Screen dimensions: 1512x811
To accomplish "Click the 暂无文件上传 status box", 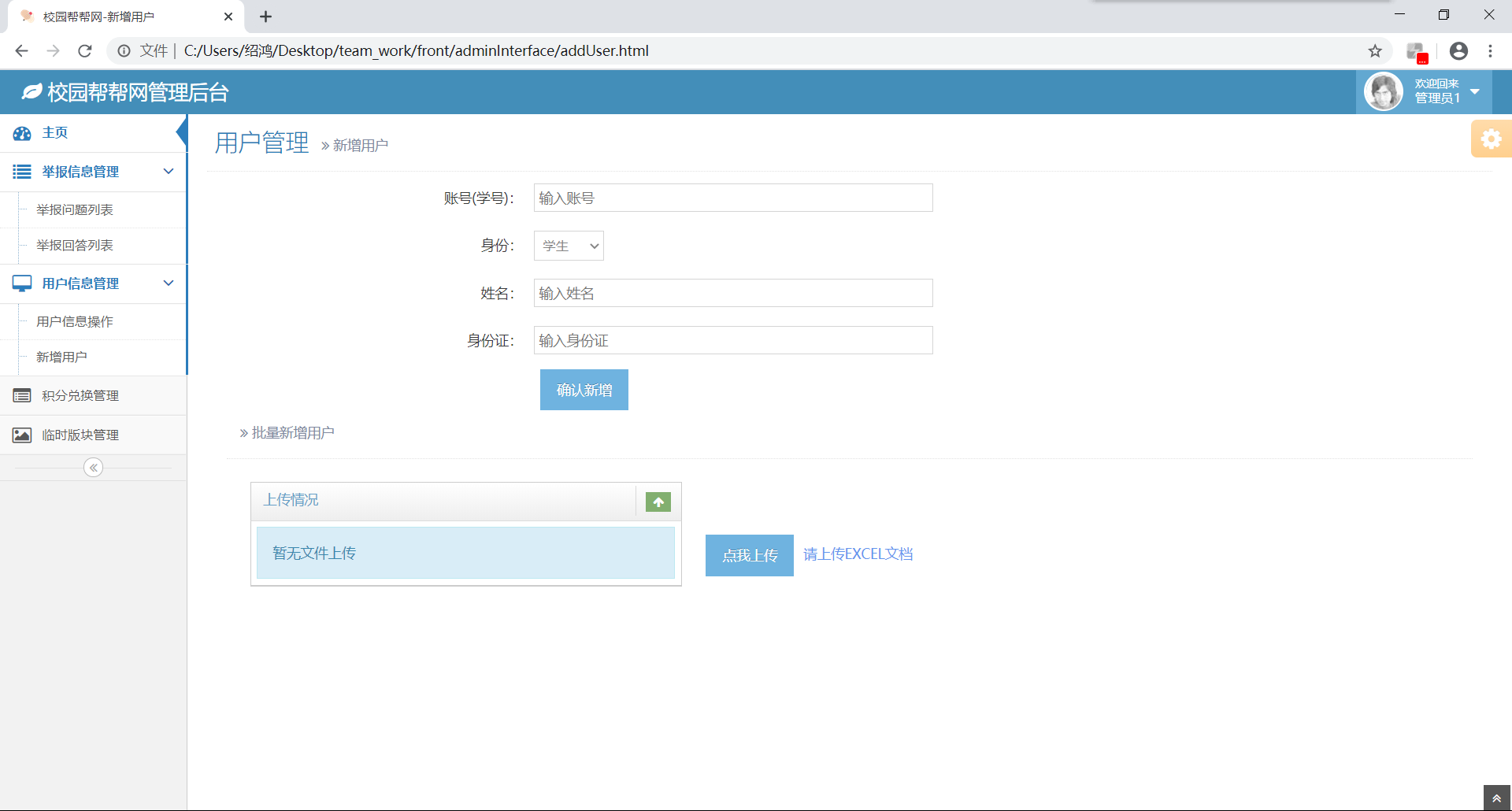I will coord(465,553).
